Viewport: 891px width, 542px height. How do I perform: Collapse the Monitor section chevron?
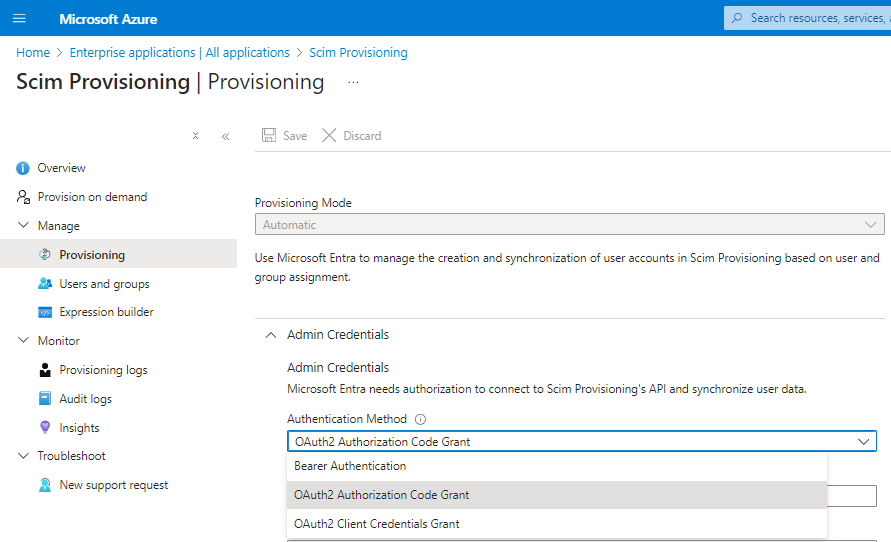[23, 340]
